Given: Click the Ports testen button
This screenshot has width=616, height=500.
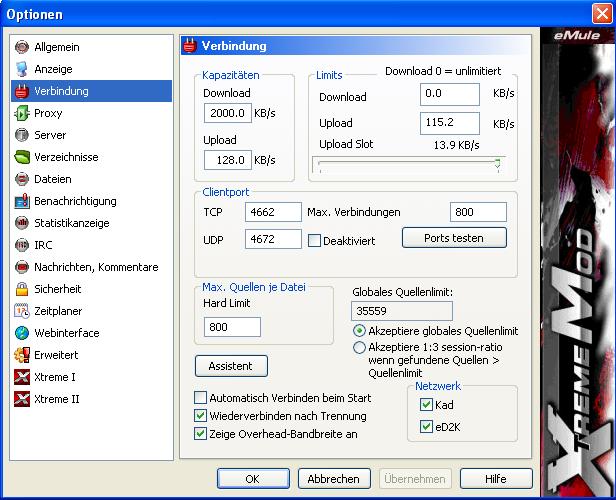Looking at the screenshot, I should coord(454,238).
